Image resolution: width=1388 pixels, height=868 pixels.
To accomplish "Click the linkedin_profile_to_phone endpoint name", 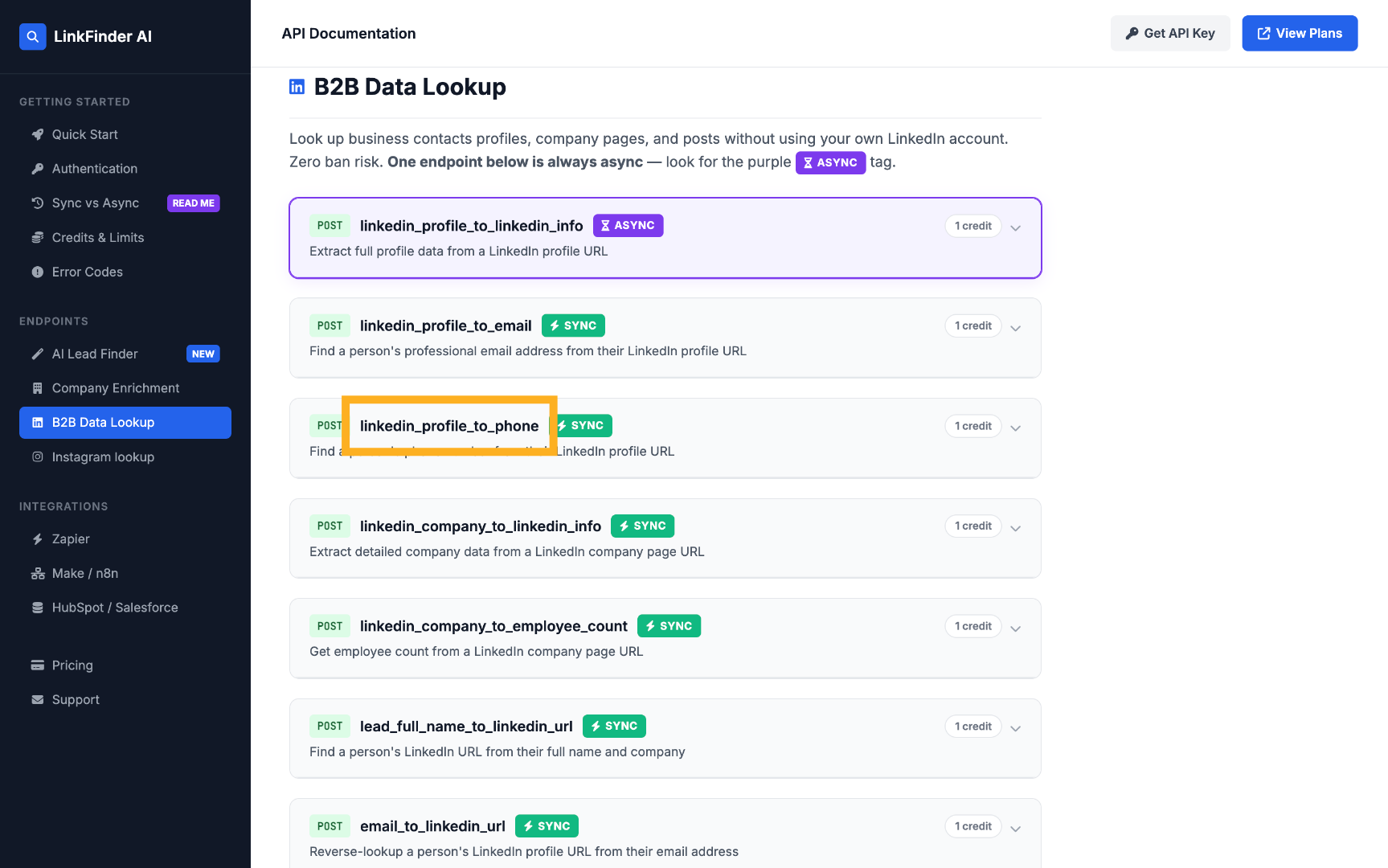I will click(x=449, y=426).
